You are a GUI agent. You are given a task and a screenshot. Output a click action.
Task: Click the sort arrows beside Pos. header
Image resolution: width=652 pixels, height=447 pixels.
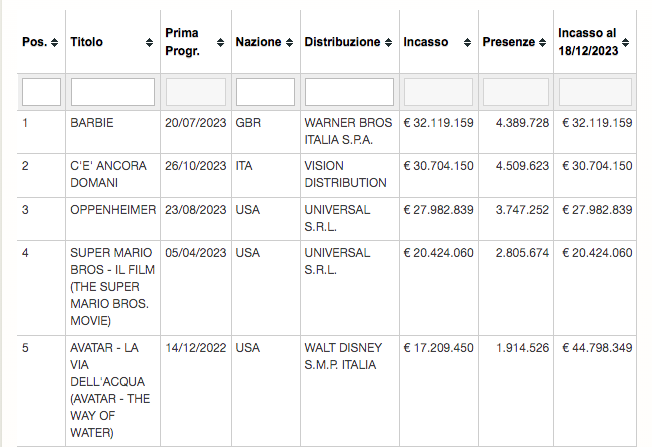(x=53, y=43)
